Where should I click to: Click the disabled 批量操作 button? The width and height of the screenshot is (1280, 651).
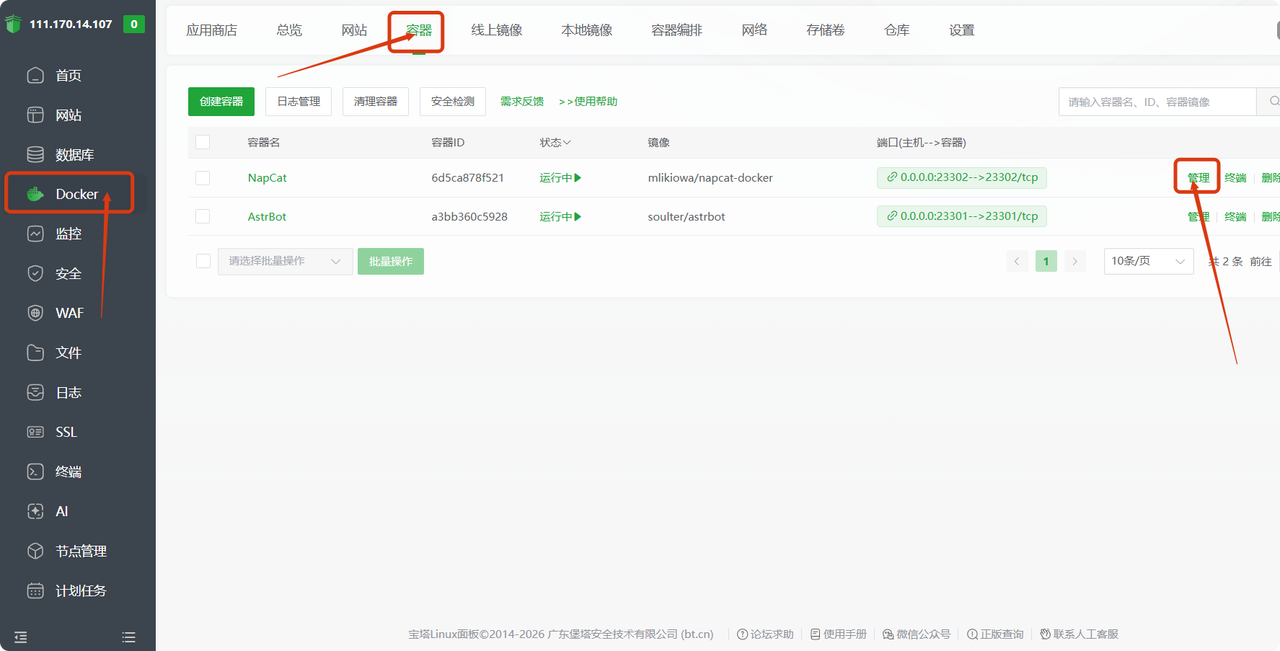391,261
